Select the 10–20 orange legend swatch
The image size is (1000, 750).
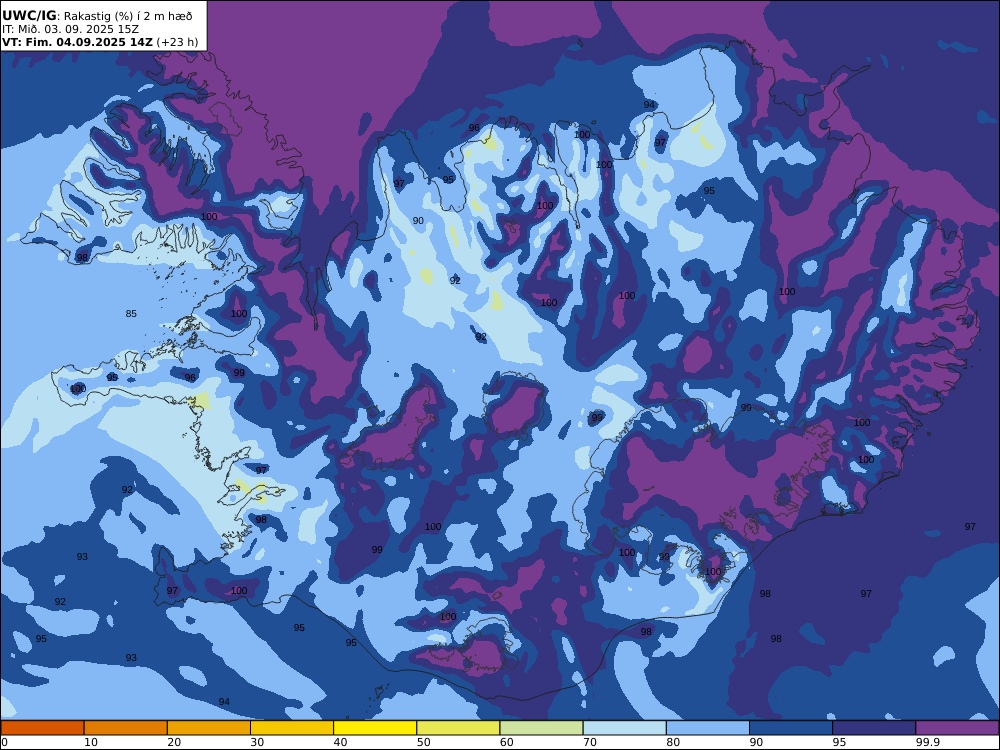coord(126,728)
